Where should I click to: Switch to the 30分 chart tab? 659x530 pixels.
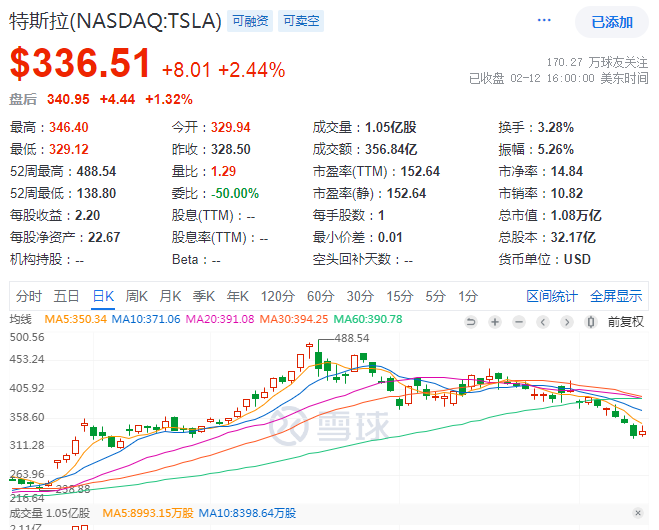pos(360,296)
